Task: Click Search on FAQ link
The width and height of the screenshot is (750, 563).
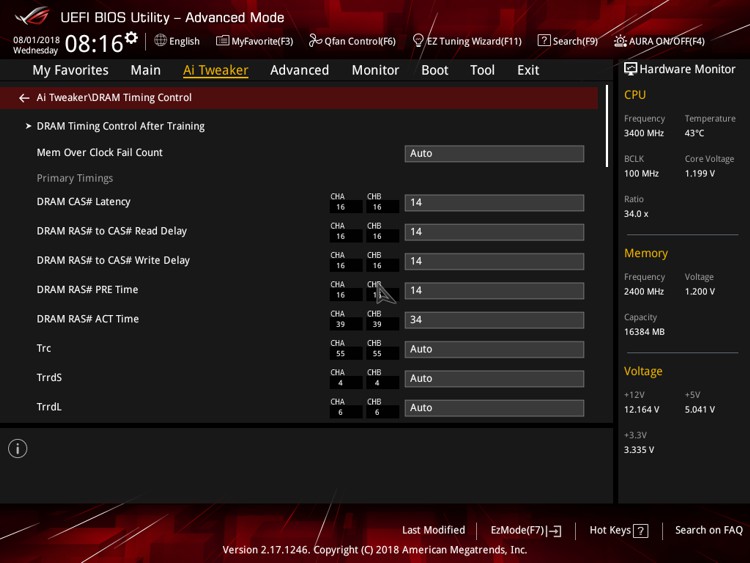Action: click(x=708, y=530)
